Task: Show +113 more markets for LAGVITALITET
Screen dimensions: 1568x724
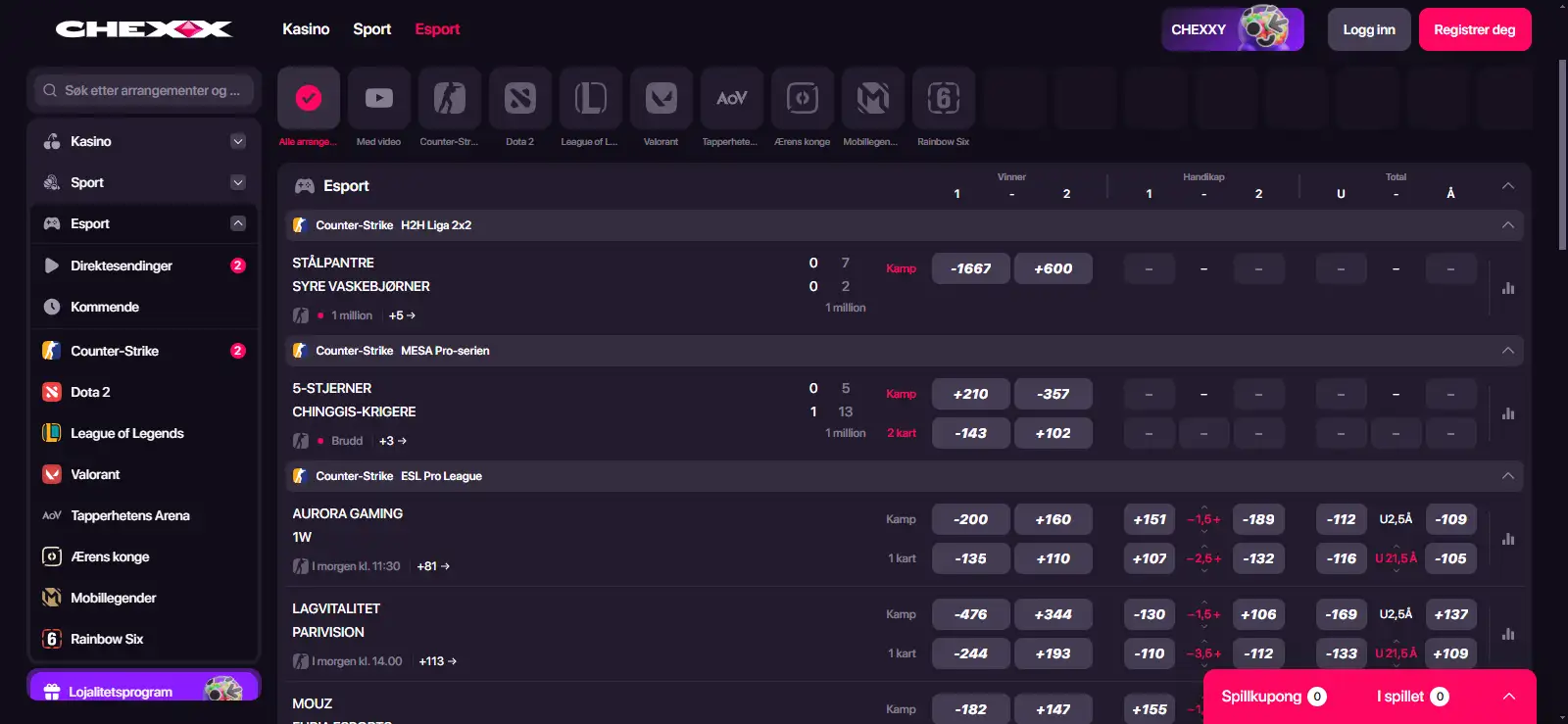Action: 437,661
